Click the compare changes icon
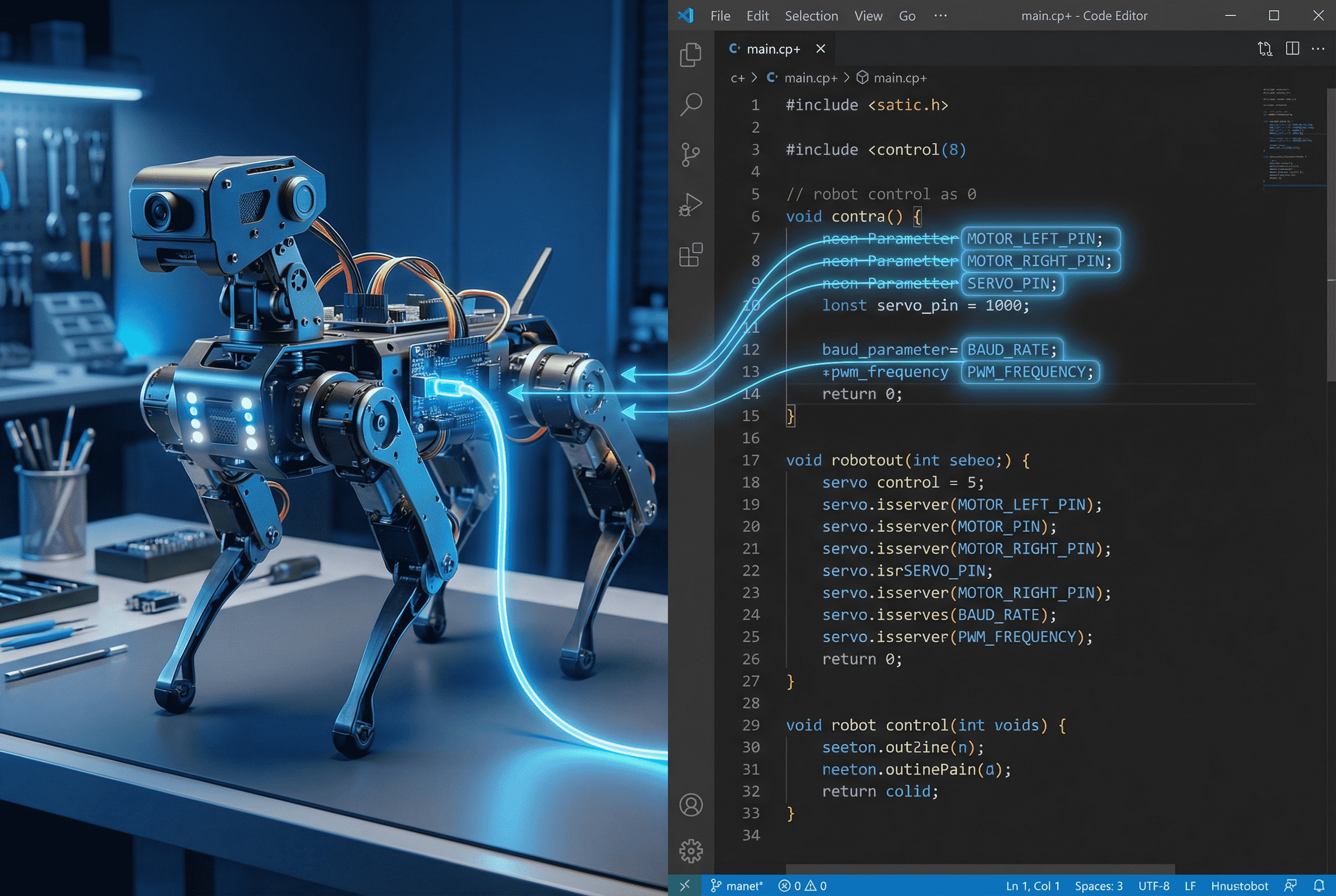The height and width of the screenshot is (896, 1336). [1265, 49]
